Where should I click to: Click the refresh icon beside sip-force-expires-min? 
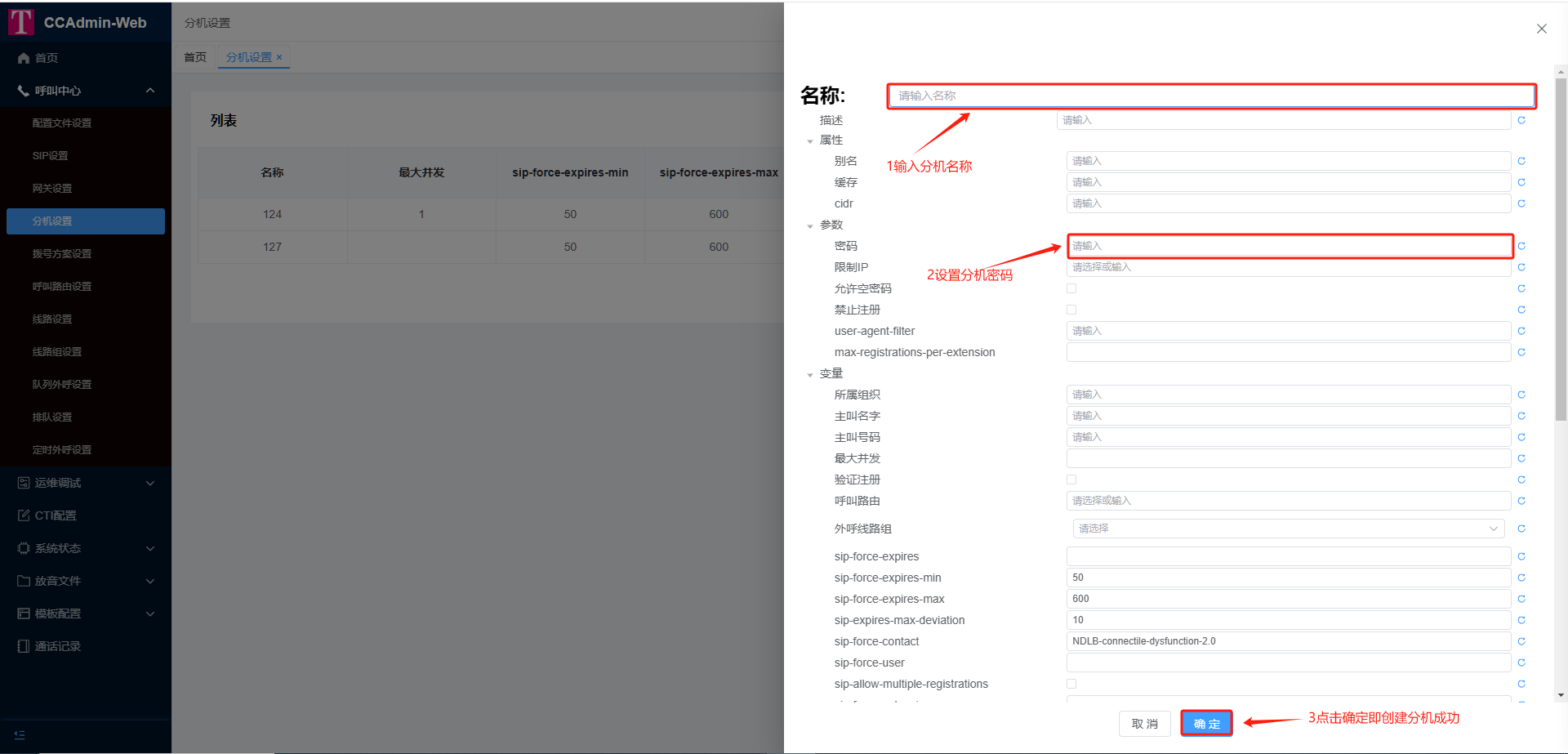[x=1521, y=578]
